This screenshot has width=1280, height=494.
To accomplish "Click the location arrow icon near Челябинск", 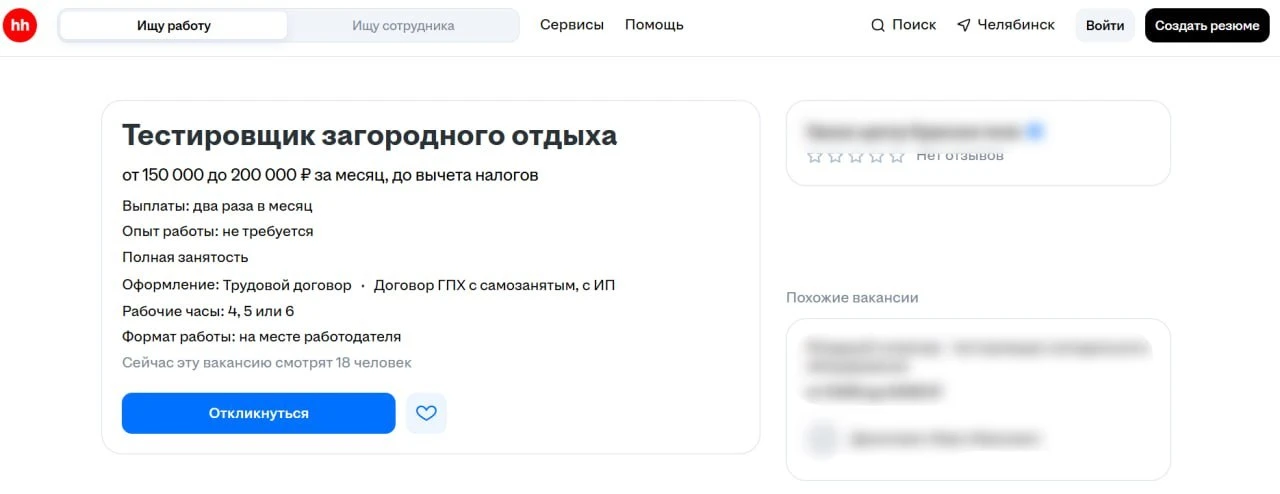I will (x=963, y=25).
